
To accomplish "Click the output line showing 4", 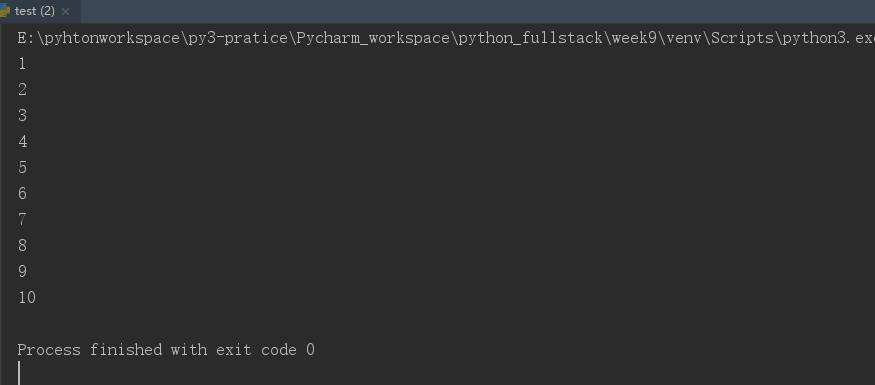I will tap(22, 142).
